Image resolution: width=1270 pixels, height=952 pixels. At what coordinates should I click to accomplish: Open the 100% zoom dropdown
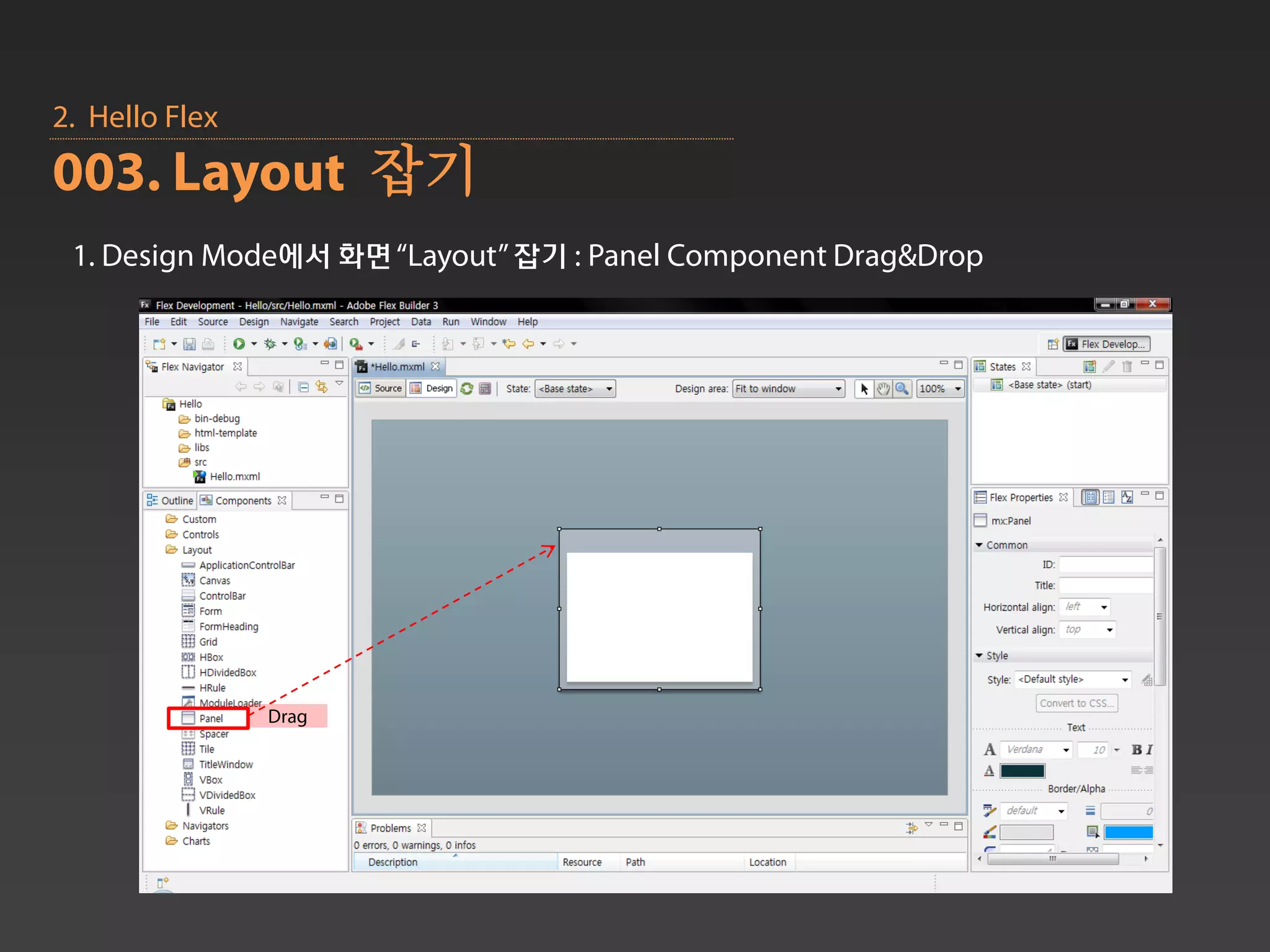pyautogui.click(x=940, y=389)
